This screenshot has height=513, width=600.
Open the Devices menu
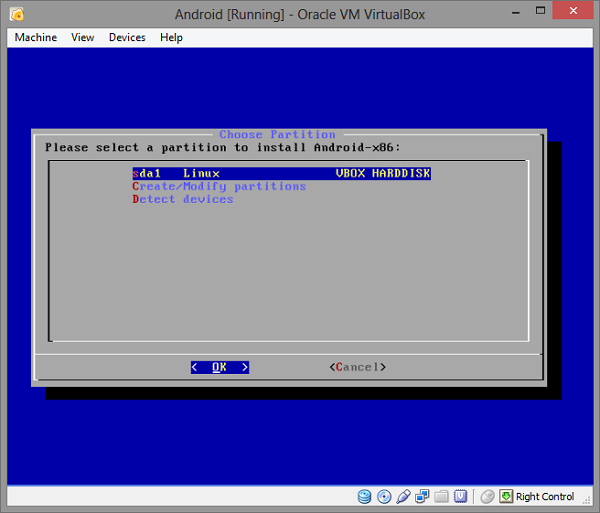pyautogui.click(x=127, y=37)
